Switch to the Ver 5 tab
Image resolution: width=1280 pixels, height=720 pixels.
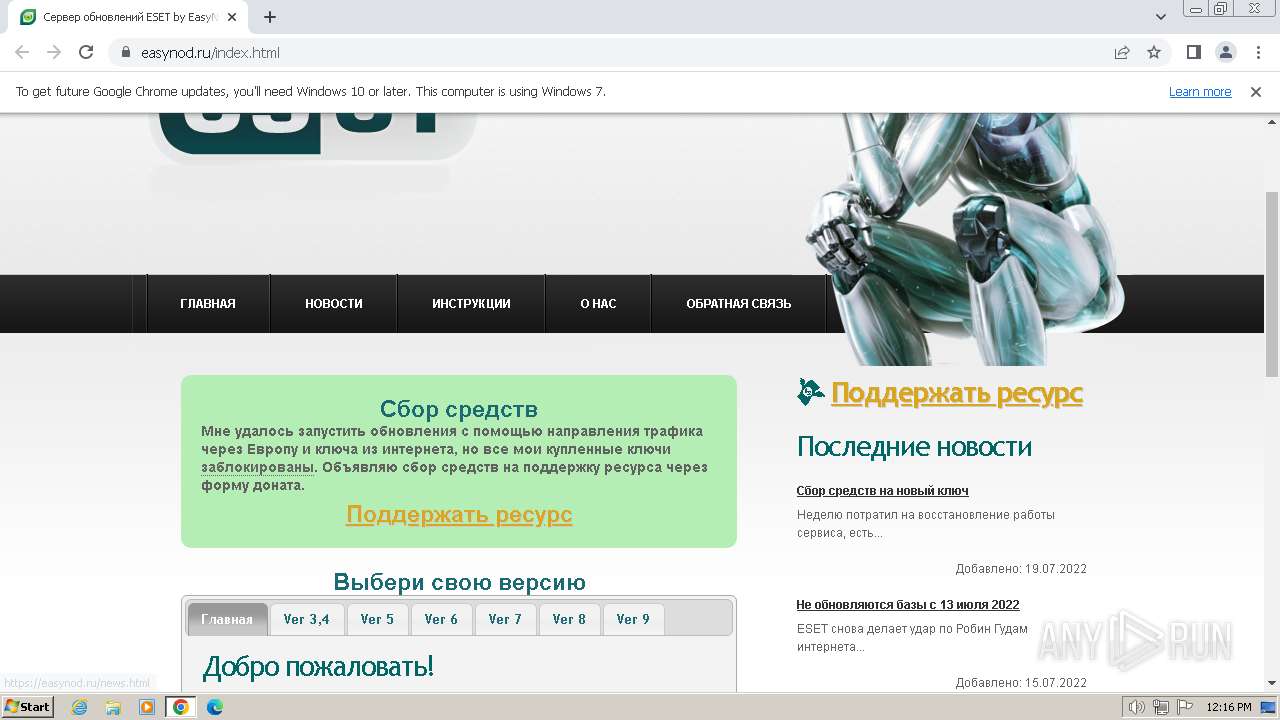377,619
